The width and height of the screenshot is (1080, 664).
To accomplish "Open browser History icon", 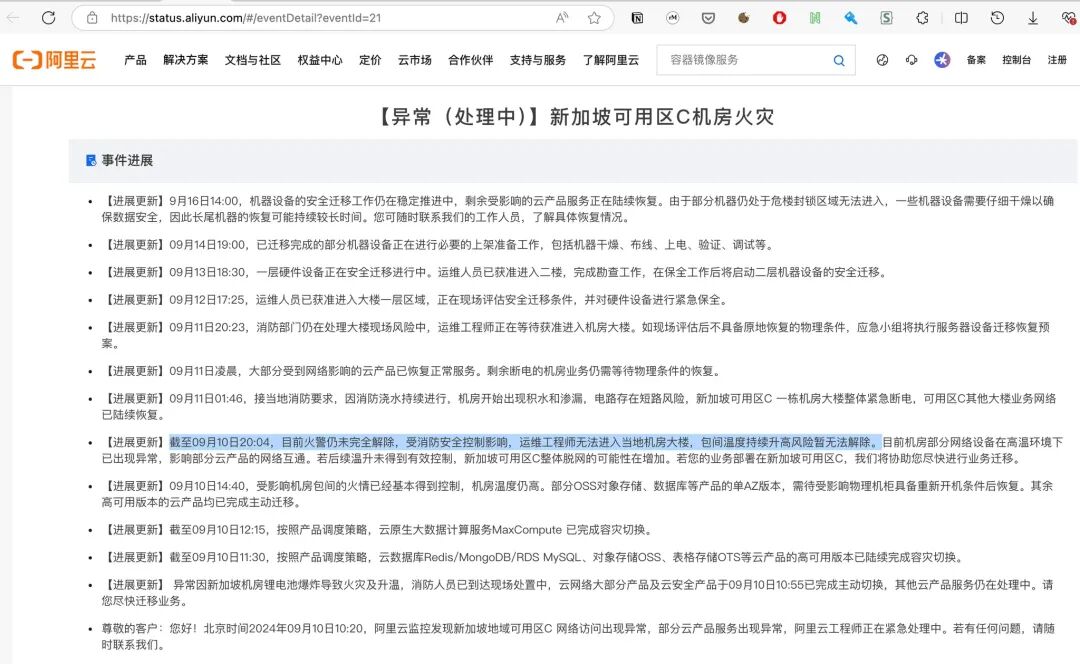I will point(997,18).
